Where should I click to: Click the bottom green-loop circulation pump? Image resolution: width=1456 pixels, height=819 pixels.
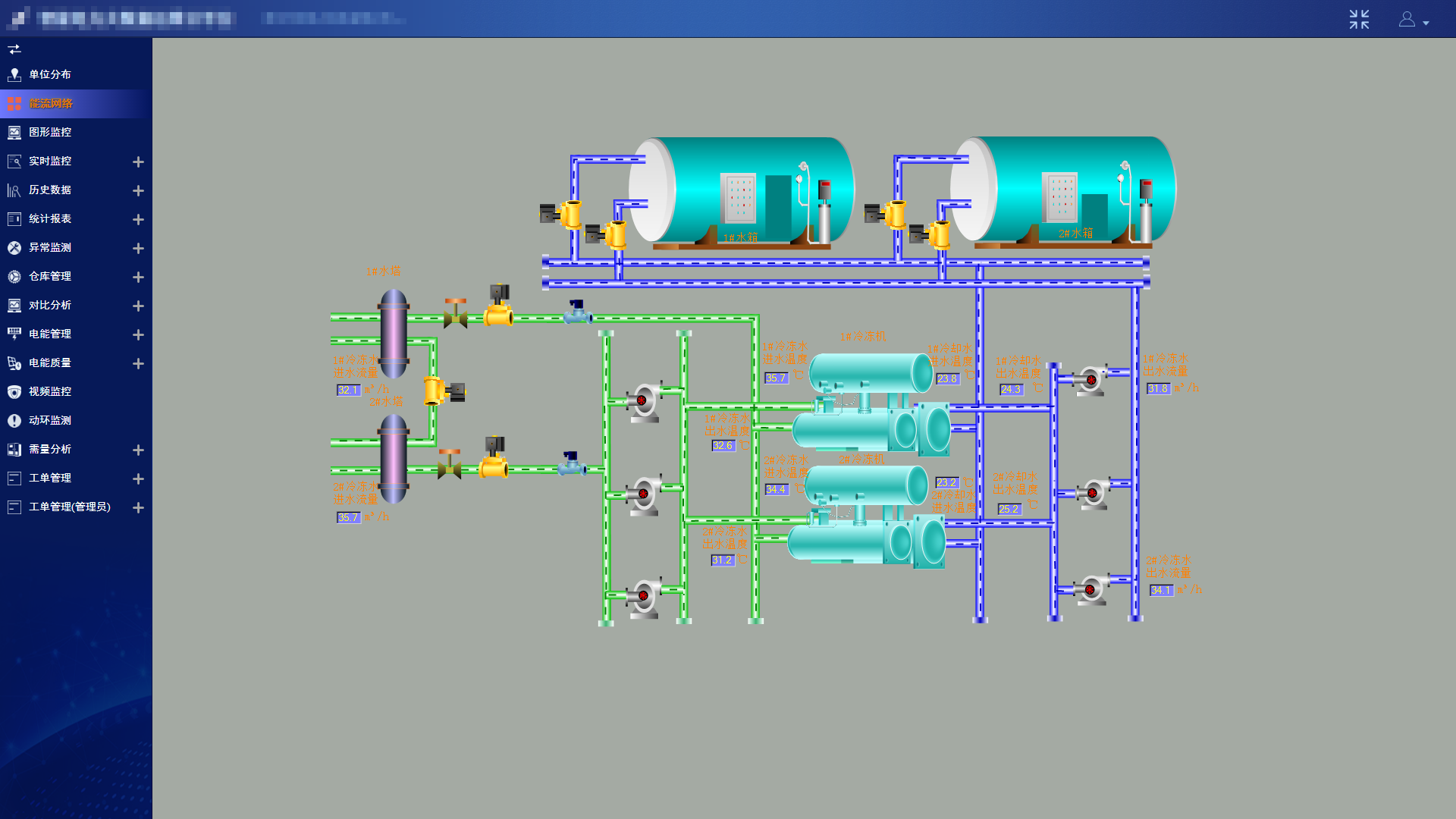pyautogui.click(x=646, y=598)
